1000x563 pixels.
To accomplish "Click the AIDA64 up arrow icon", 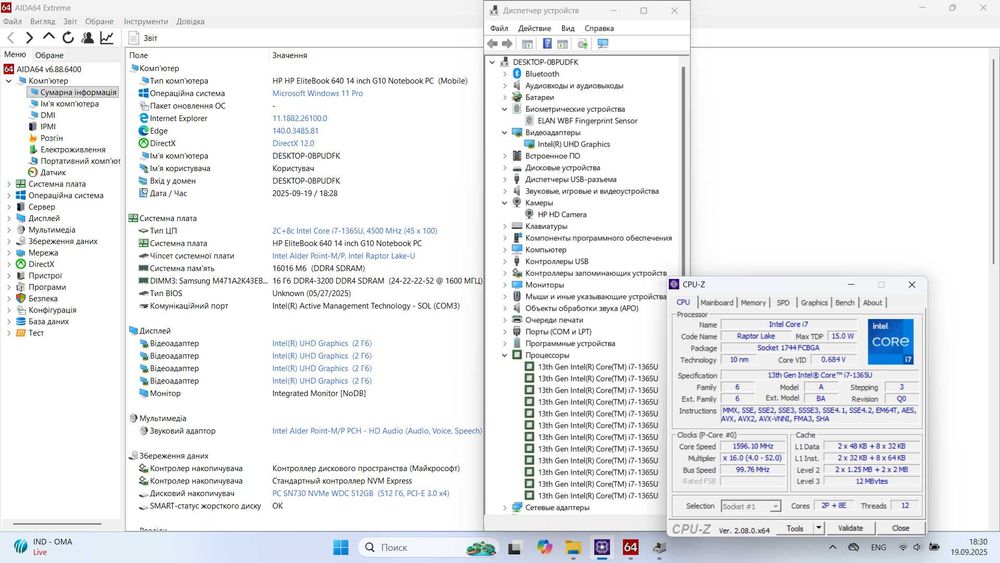I will click(49, 38).
